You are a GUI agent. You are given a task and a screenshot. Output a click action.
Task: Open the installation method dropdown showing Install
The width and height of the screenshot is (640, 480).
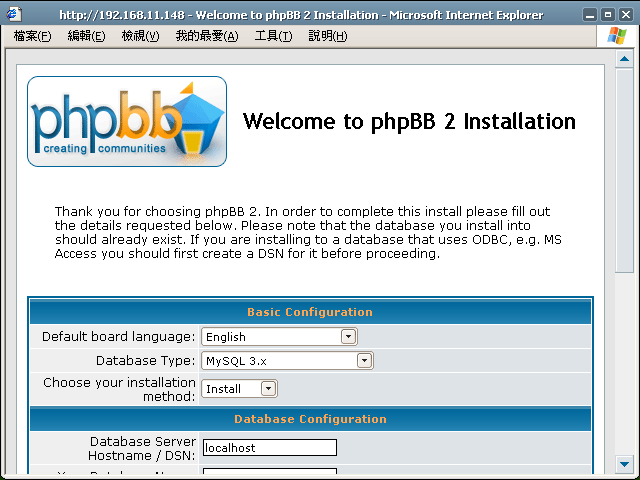(x=239, y=389)
